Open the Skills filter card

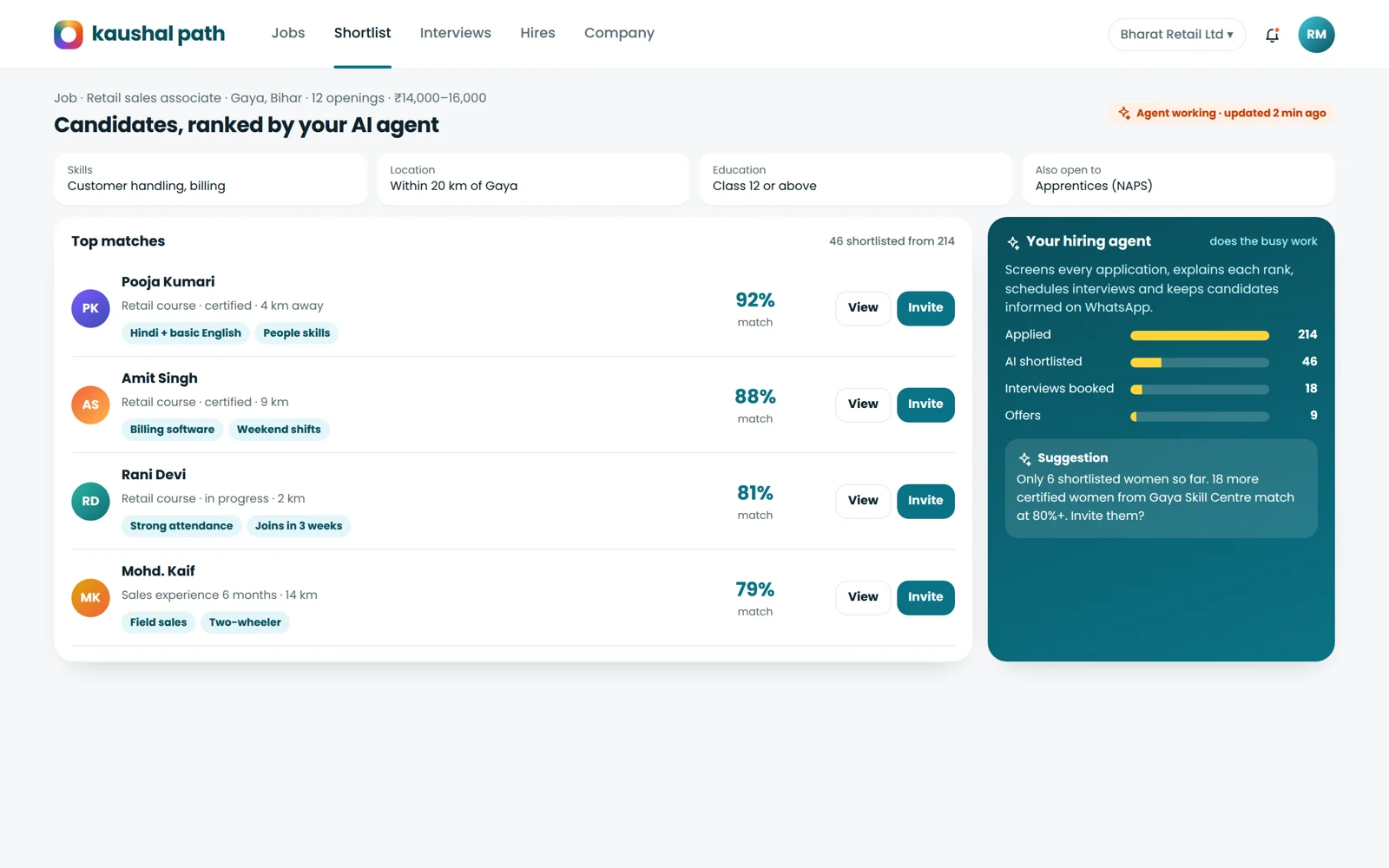pos(210,179)
